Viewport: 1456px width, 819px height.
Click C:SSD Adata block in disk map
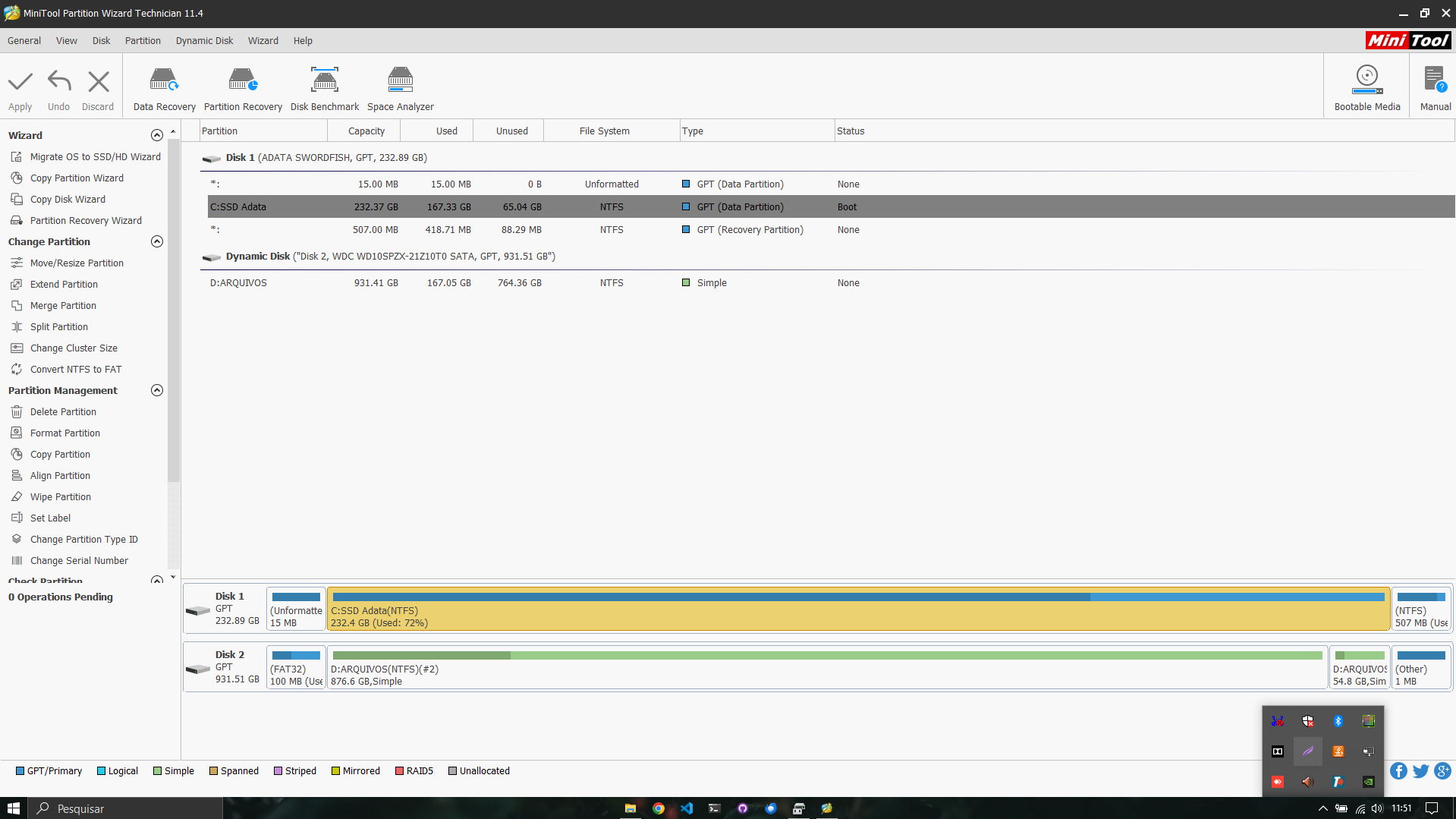[x=858, y=609]
